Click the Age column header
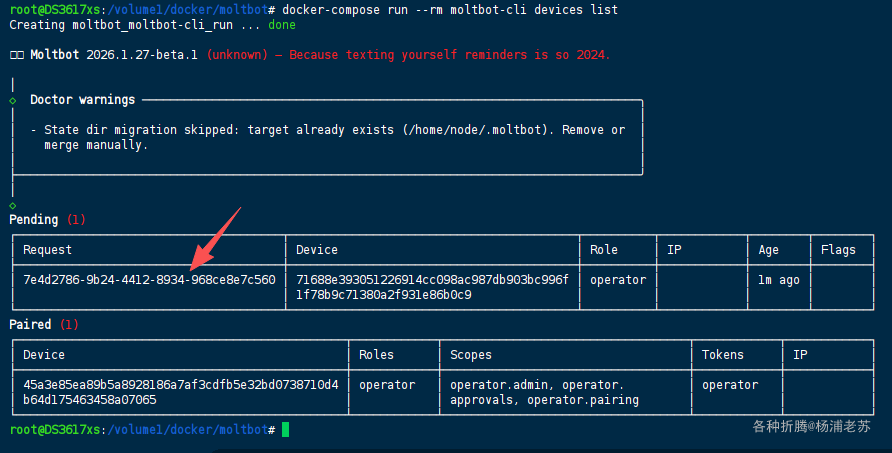Image resolution: width=892 pixels, height=453 pixels. tap(769, 250)
